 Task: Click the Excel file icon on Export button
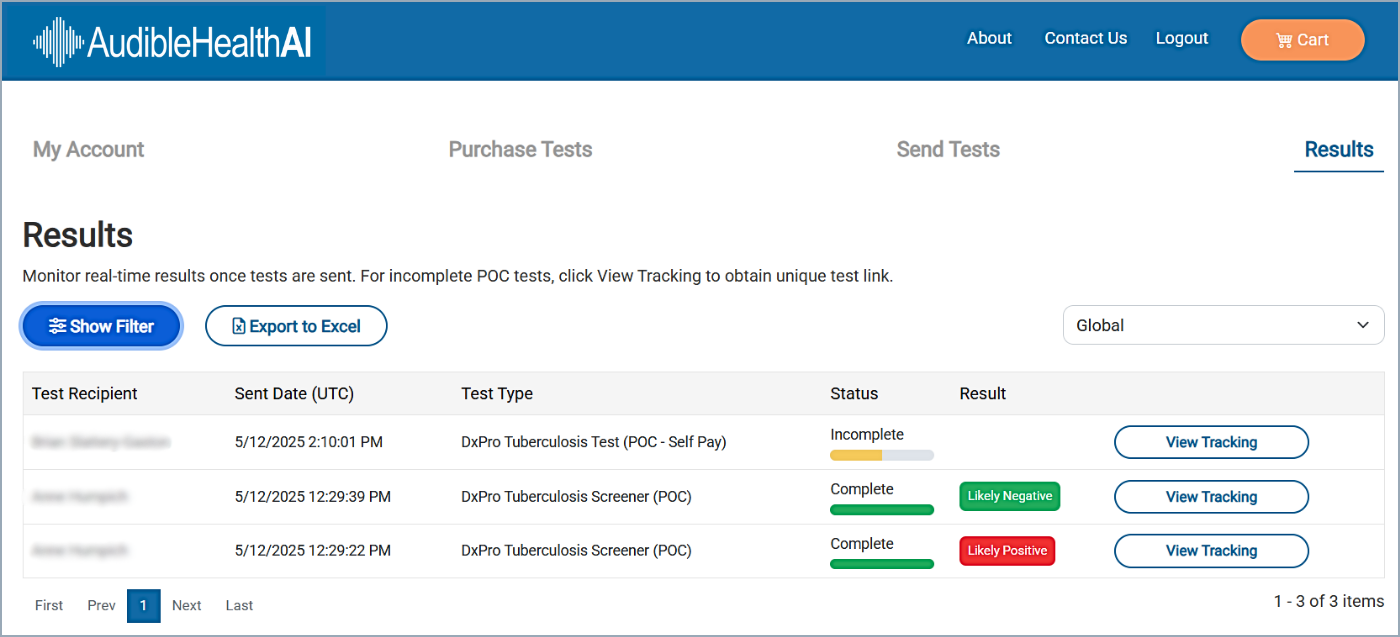point(238,326)
